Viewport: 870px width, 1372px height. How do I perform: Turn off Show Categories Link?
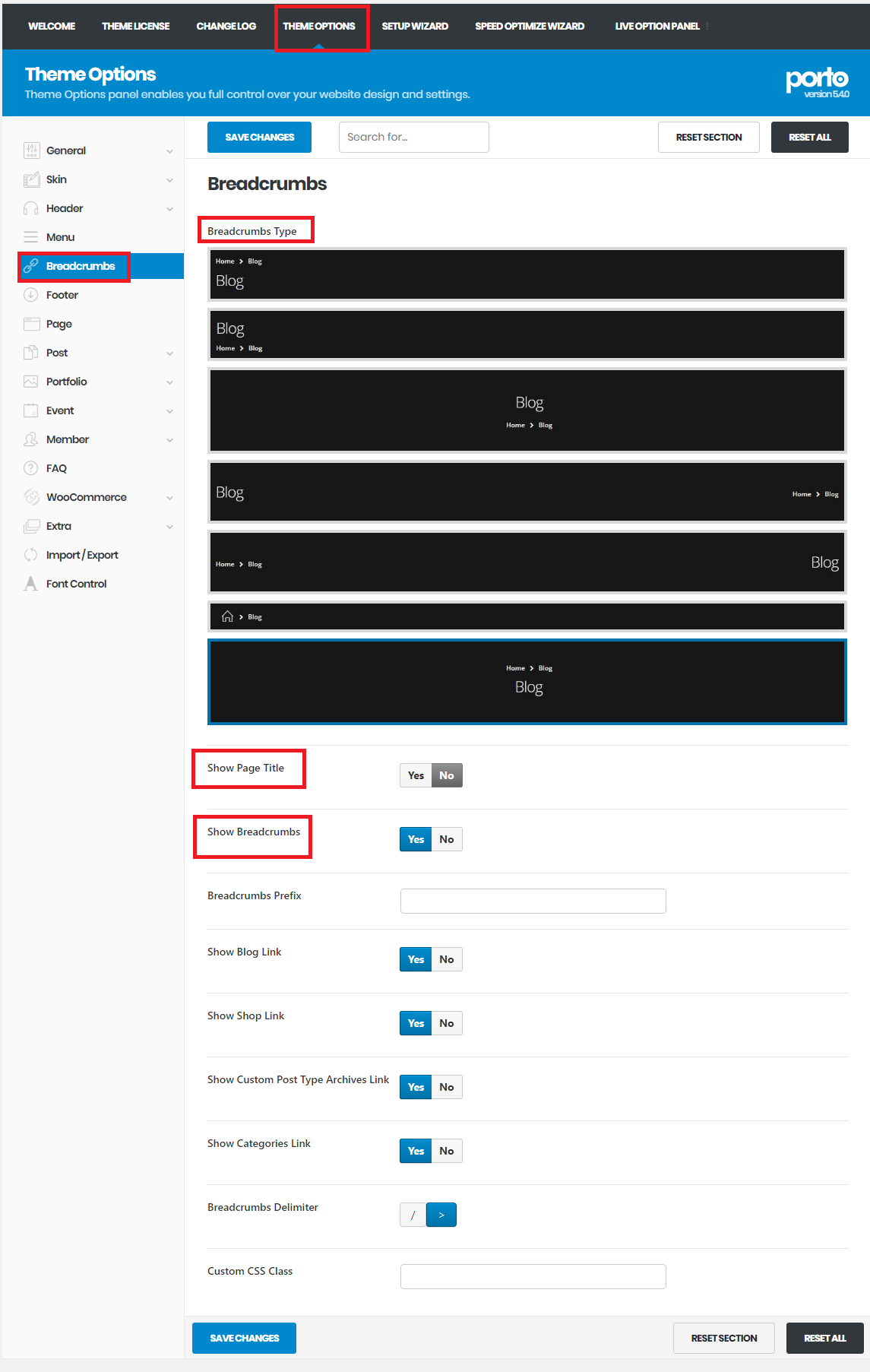(x=447, y=1151)
